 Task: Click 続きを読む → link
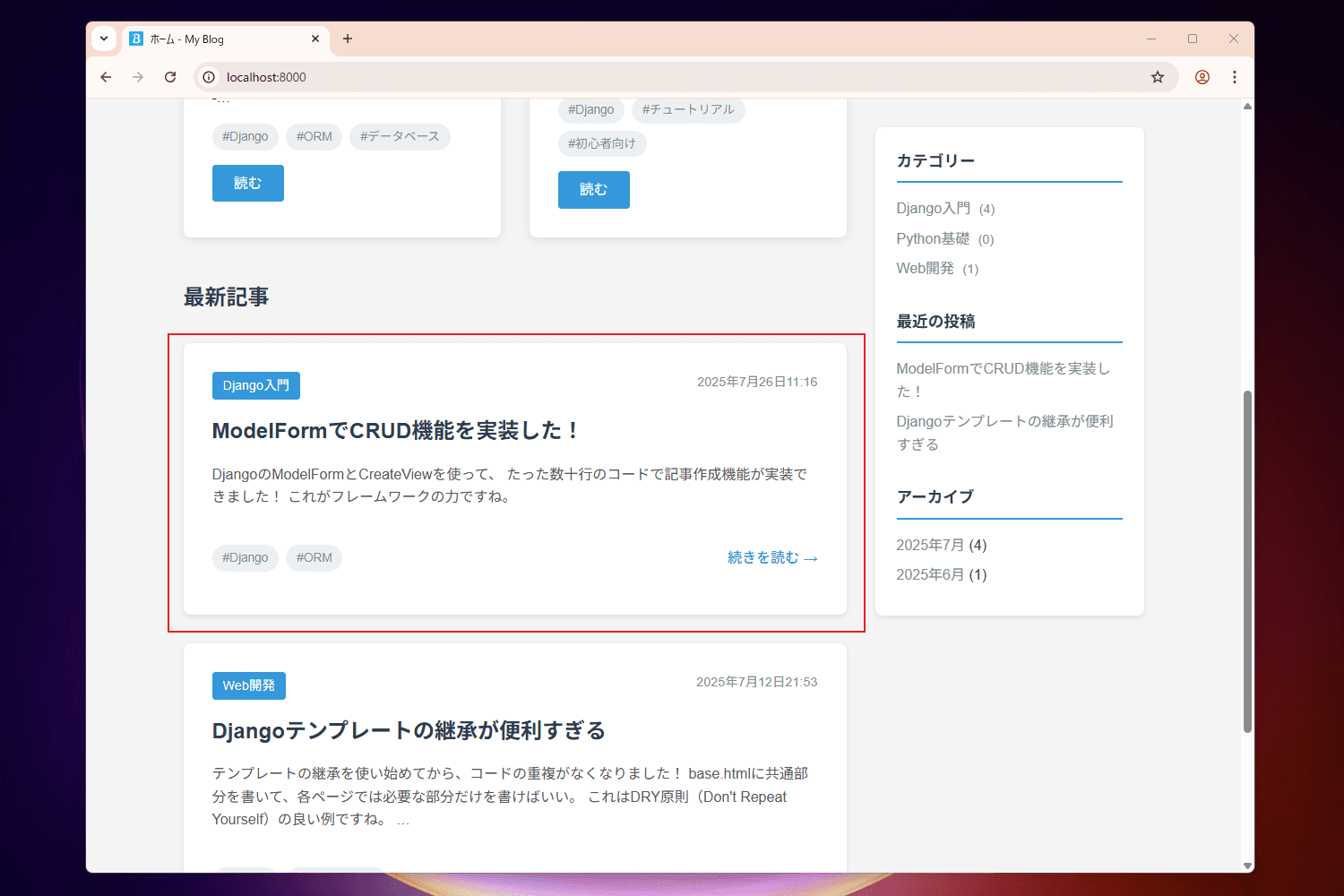(x=772, y=558)
